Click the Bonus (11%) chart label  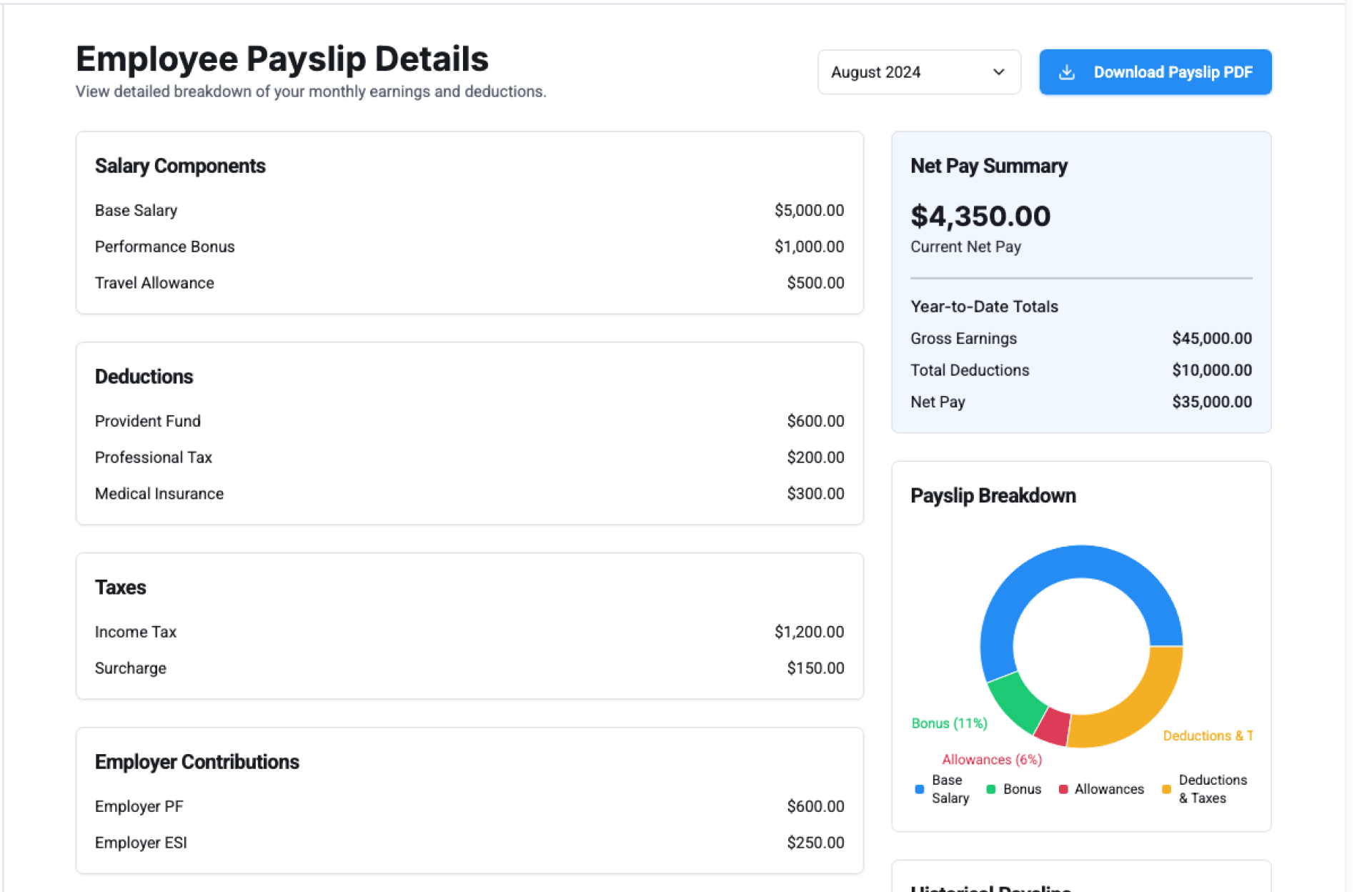[x=949, y=723]
